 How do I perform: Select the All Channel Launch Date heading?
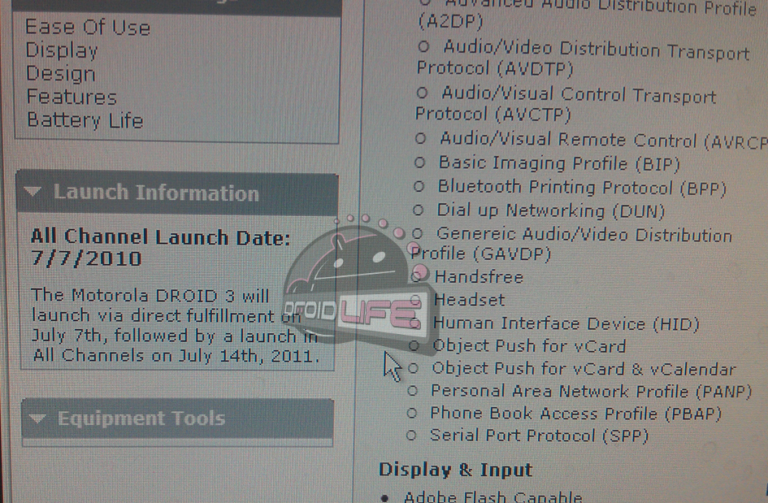tap(161, 237)
